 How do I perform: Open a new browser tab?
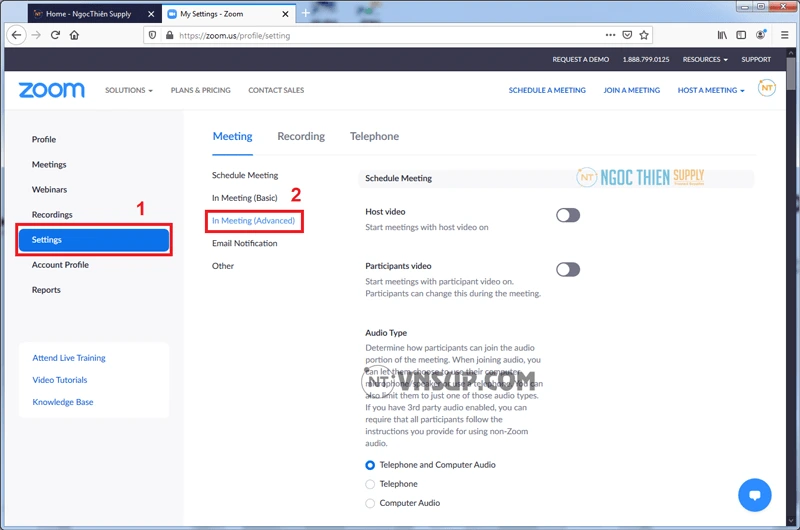306,14
